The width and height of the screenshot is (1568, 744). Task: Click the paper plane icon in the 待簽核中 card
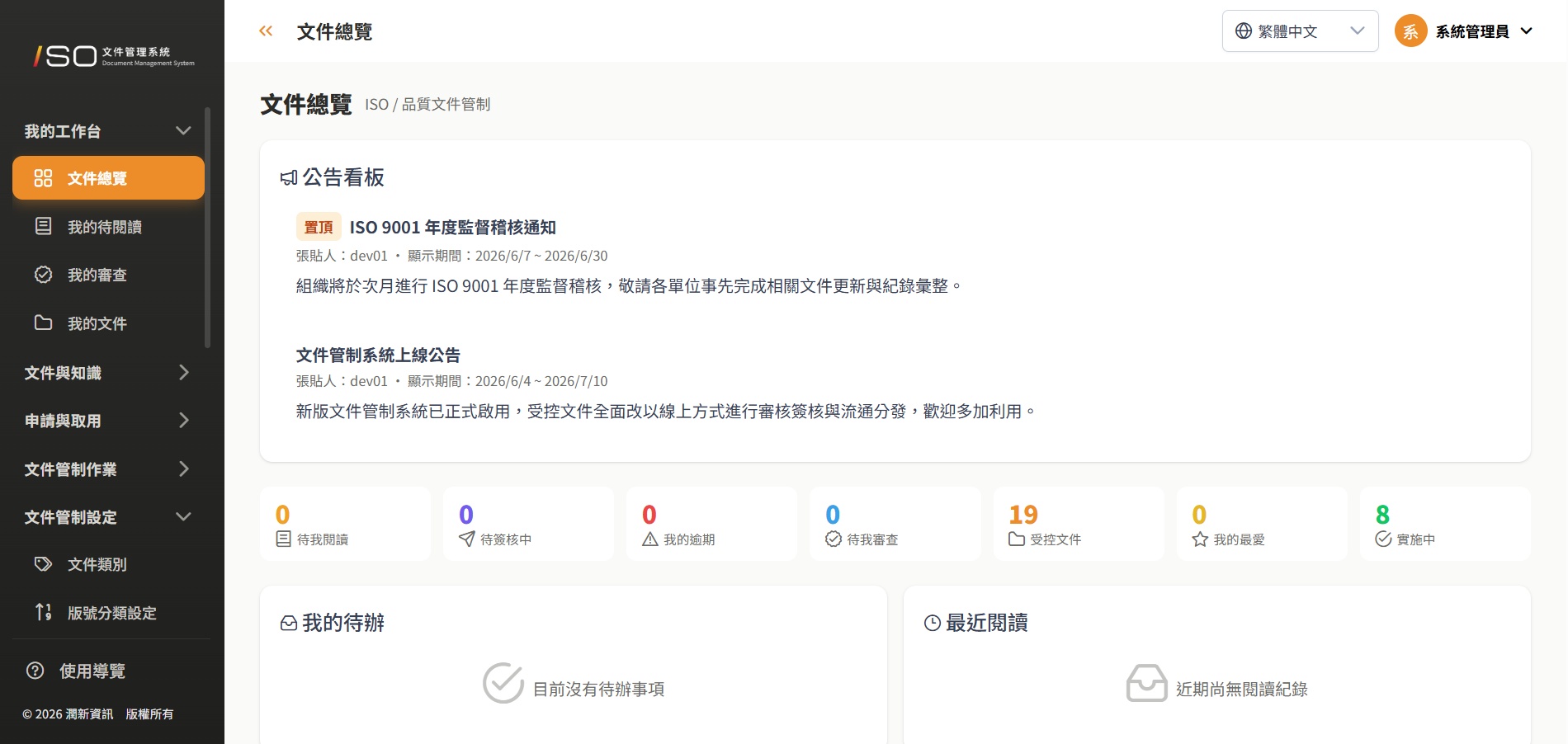coord(466,539)
